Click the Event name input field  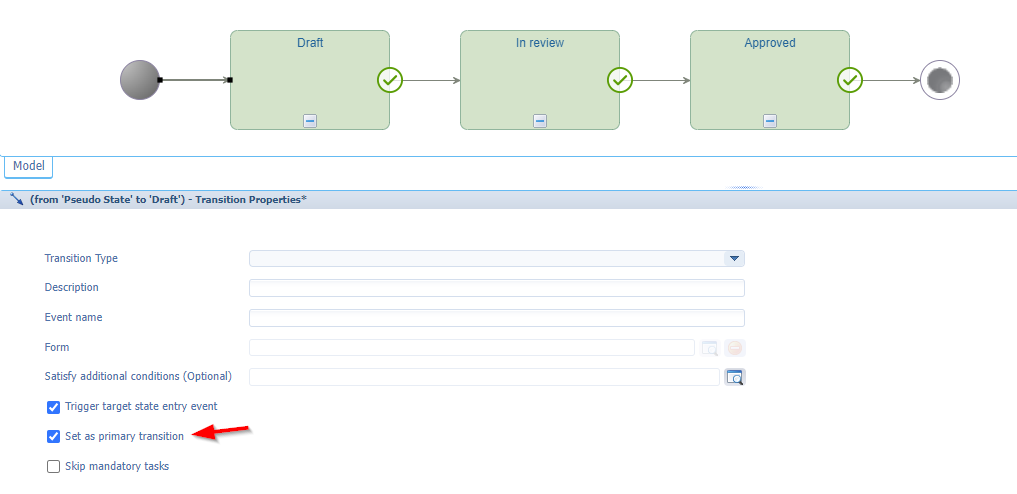pyautogui.click(x=496, y=319)
